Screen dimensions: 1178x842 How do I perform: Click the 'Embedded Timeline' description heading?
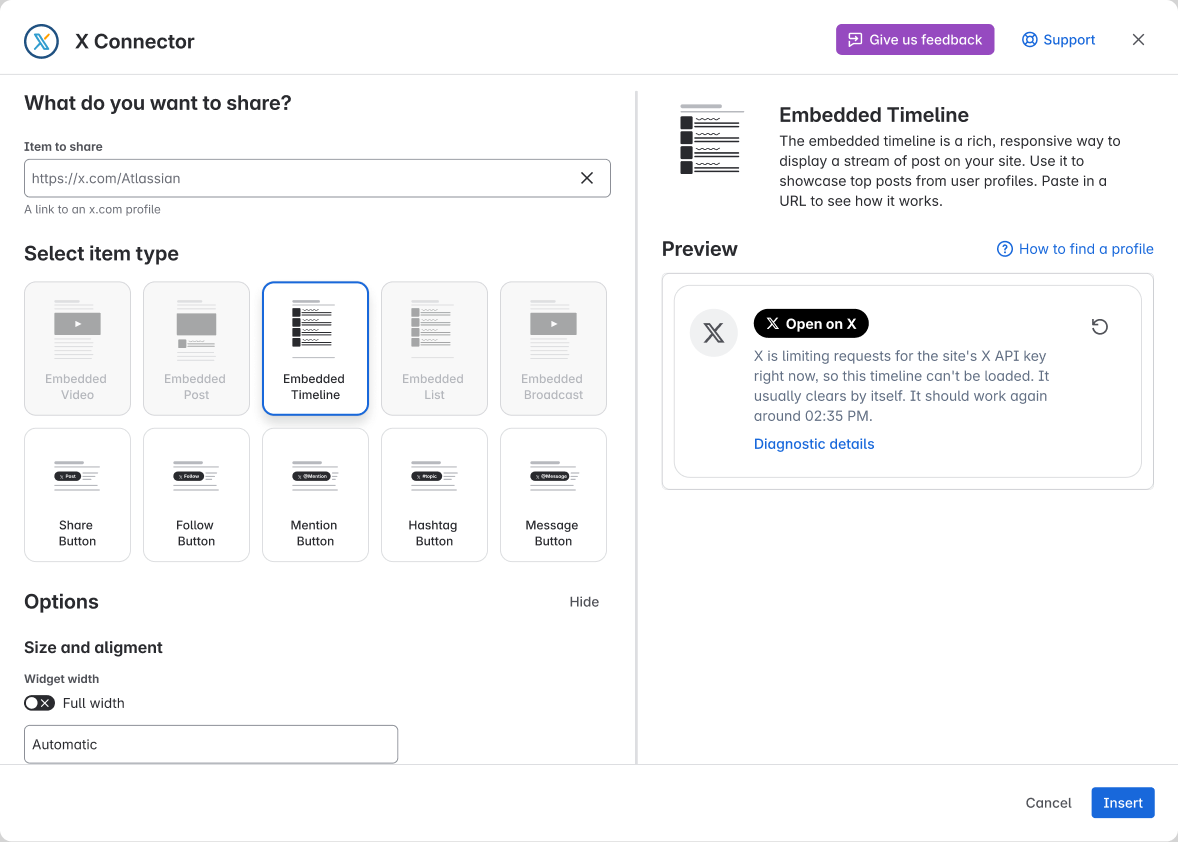coord(874,115)
